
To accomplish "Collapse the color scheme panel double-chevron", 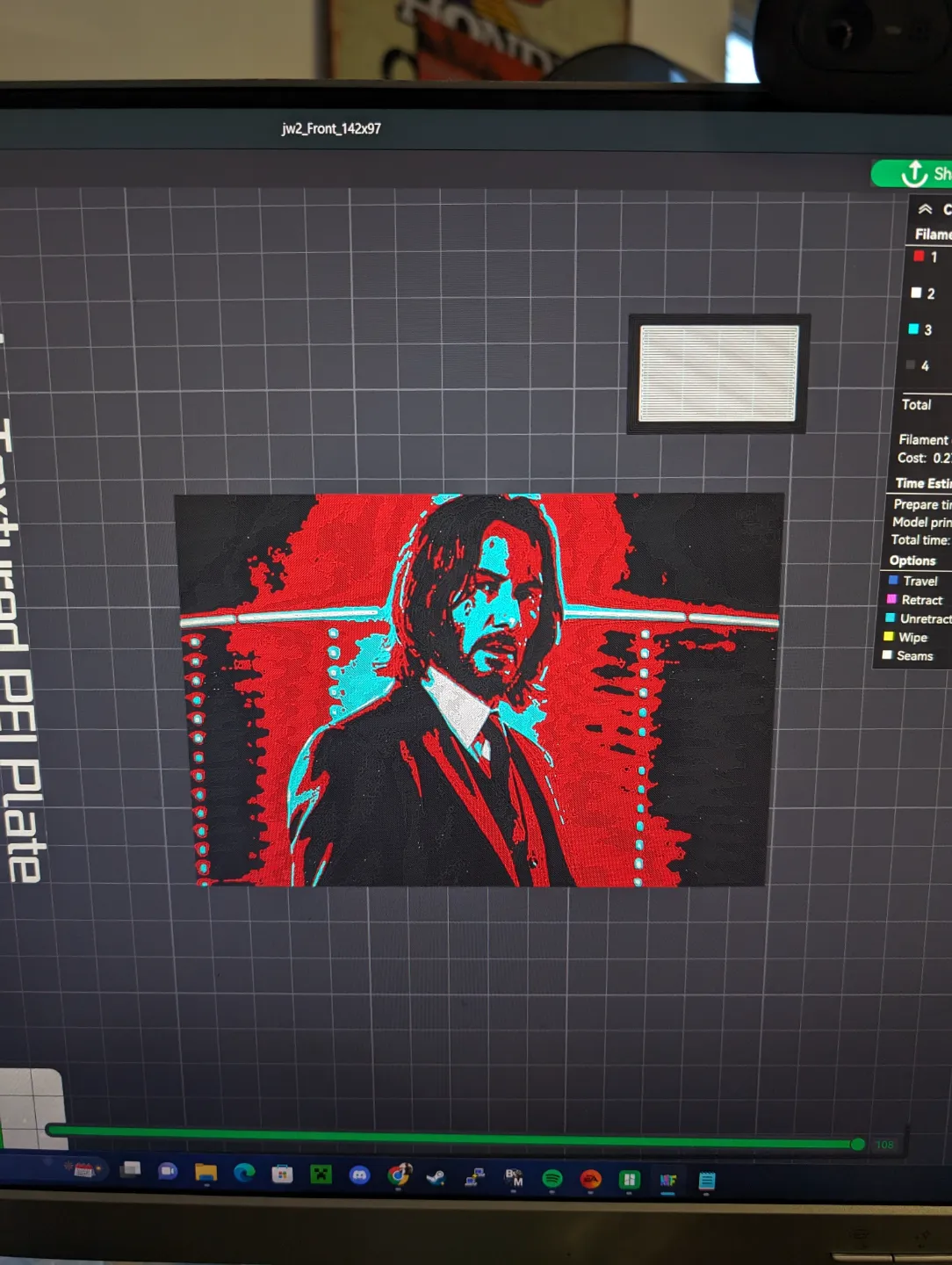I will [925, 209].
